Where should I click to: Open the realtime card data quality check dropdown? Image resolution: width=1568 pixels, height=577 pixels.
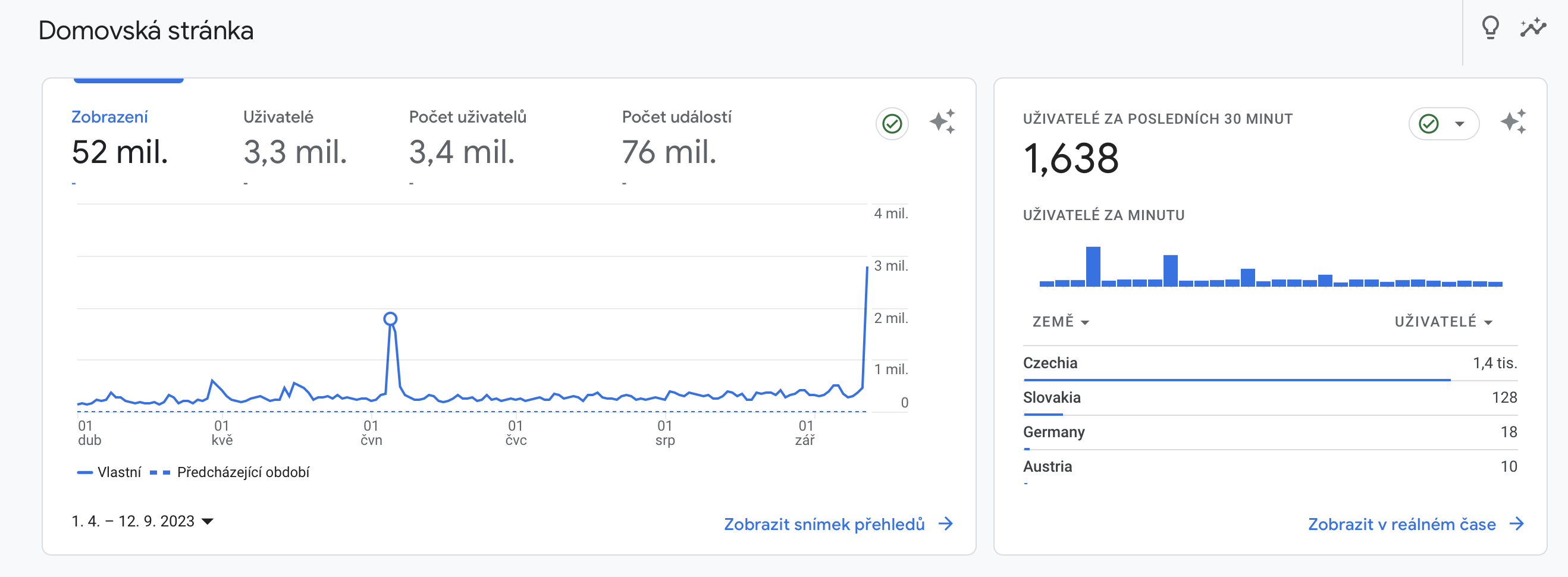click(x=1460, y=124)
